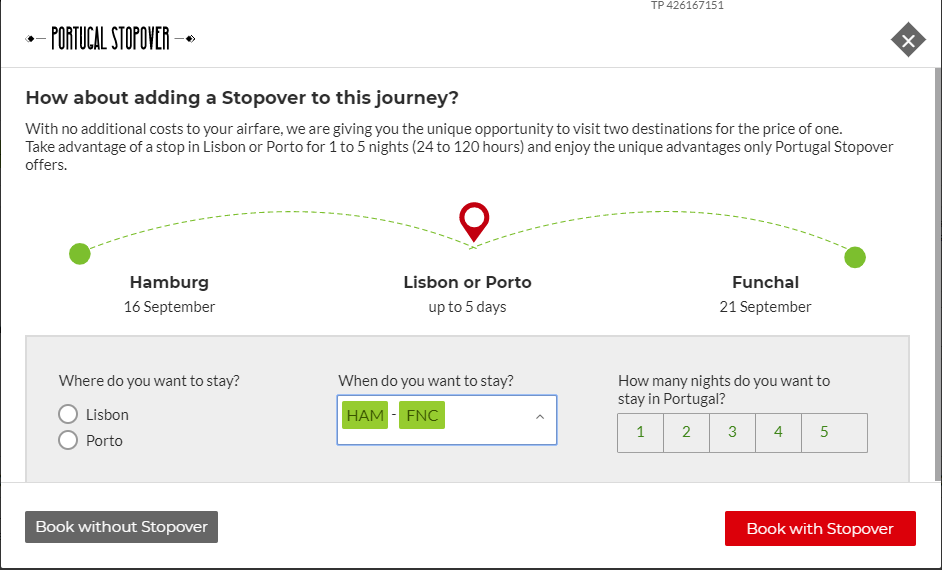Choose 4 nights in Portugal
Viewport: 942px width, 570px height.
click(x=778, y=432)
